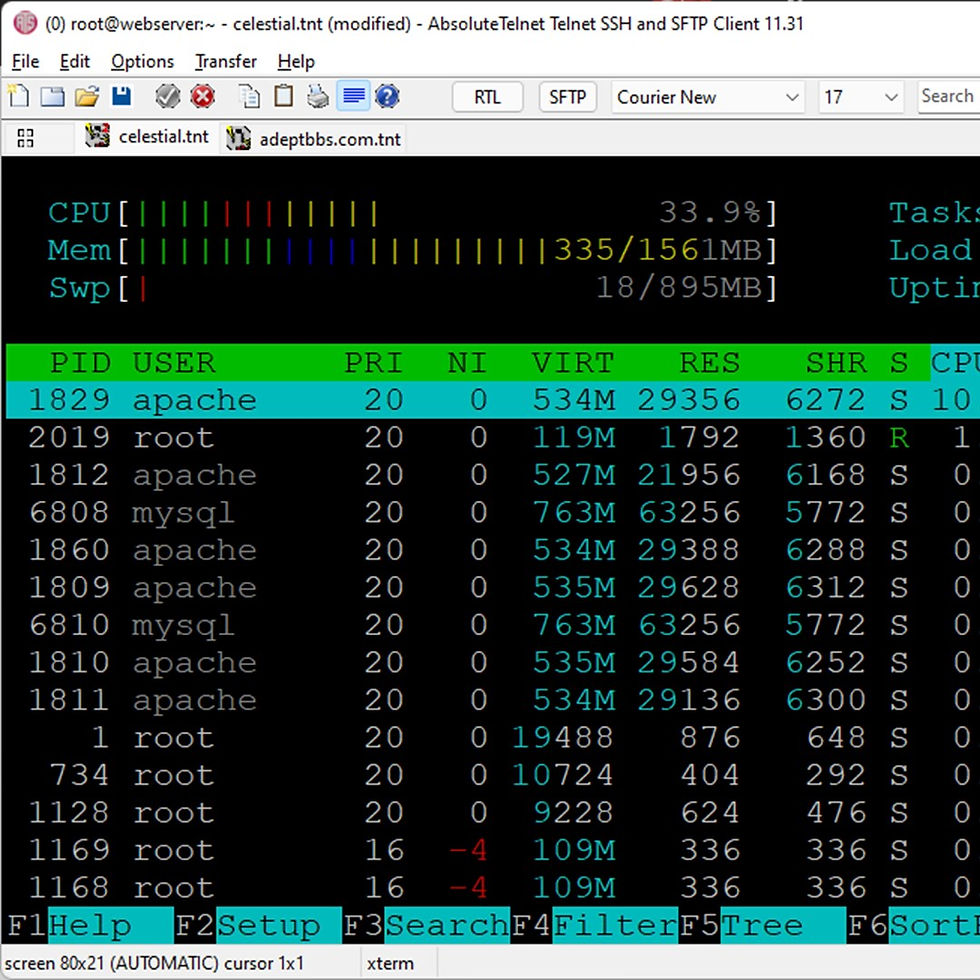This screenshot has height=980, width=980.
Task: Select process row with PID 1809
Action: click(493, 588)
